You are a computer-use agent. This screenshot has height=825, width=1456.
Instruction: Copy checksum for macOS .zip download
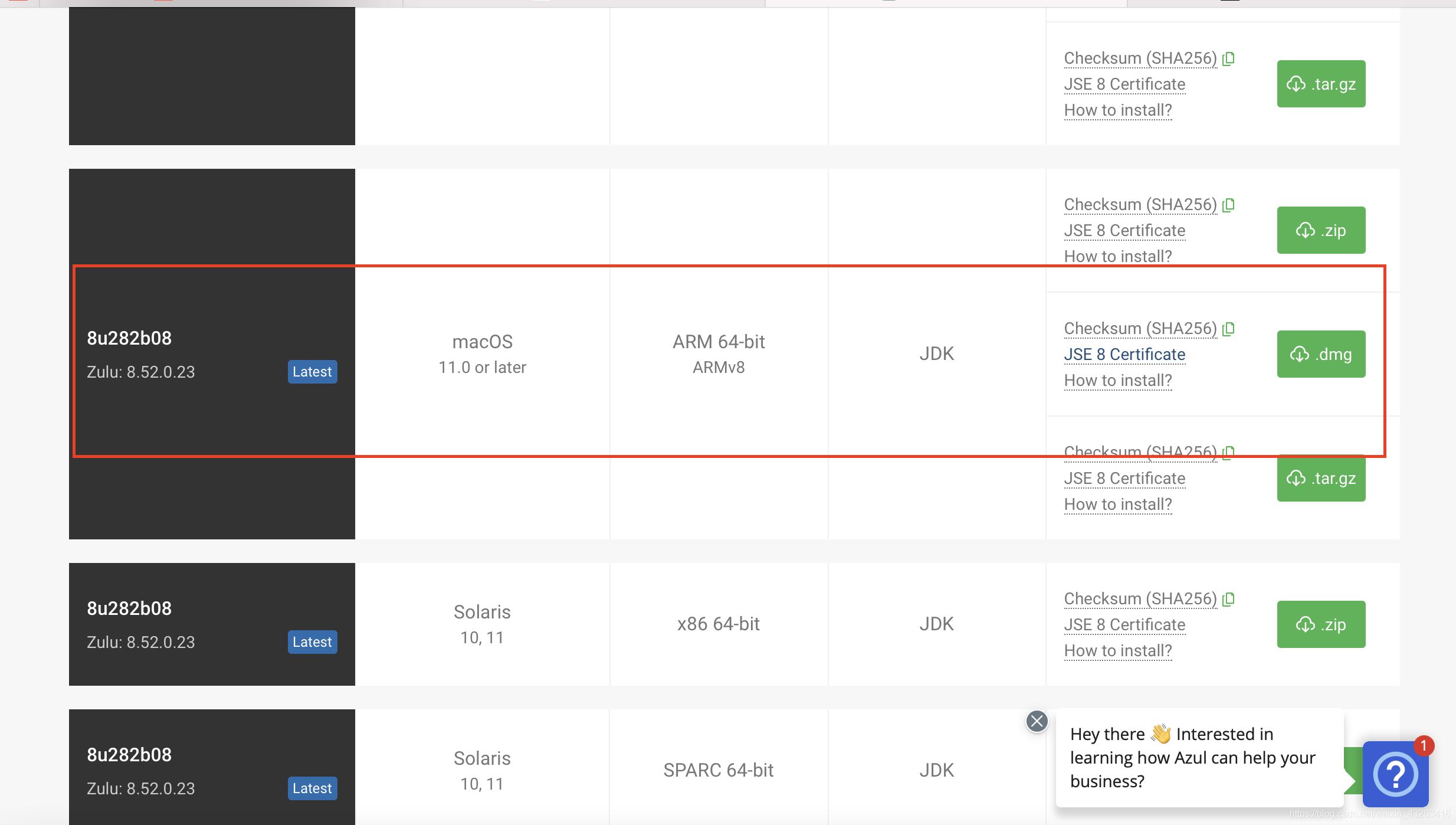[x=1229, y=205]
